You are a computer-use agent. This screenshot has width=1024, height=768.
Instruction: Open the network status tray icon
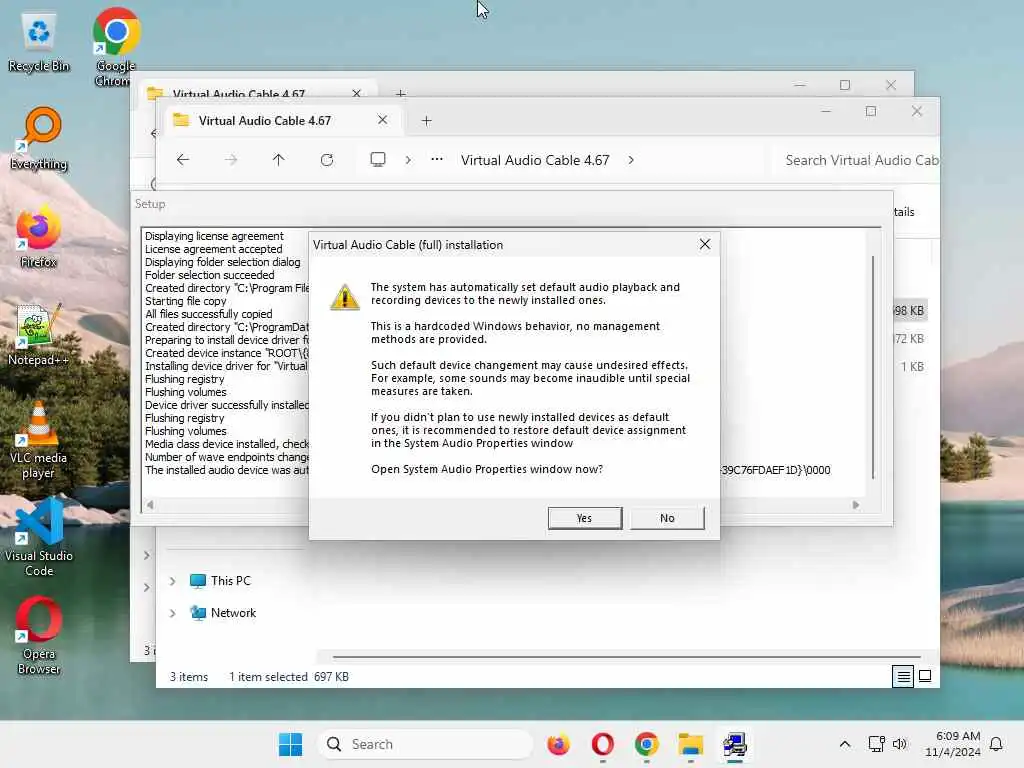(x=876, y=744)
